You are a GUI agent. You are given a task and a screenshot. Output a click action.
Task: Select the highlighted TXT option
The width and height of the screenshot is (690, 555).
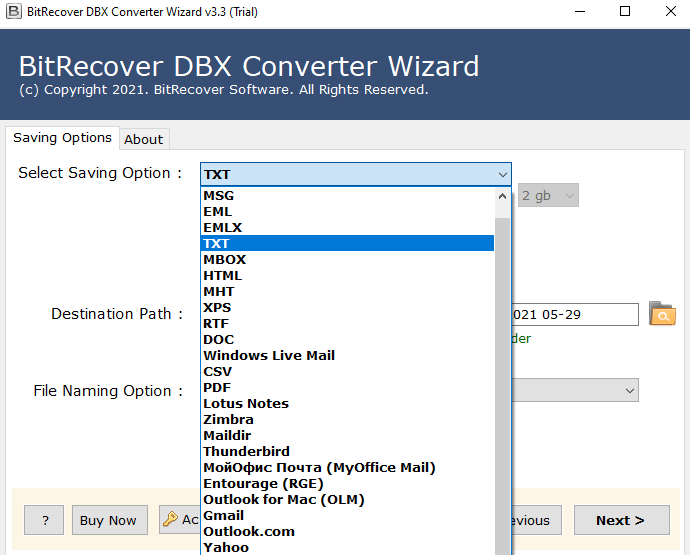347,243
